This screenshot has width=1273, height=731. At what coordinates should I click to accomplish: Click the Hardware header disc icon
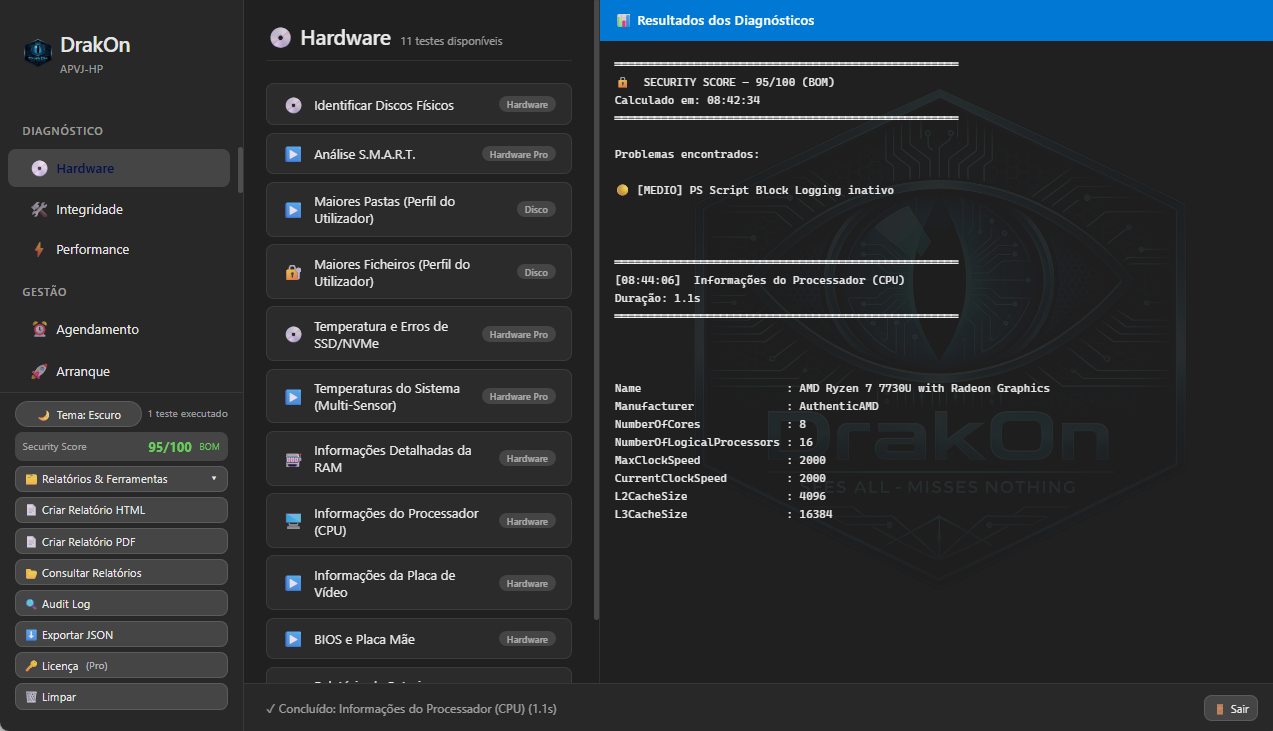(x=280, y=38)
